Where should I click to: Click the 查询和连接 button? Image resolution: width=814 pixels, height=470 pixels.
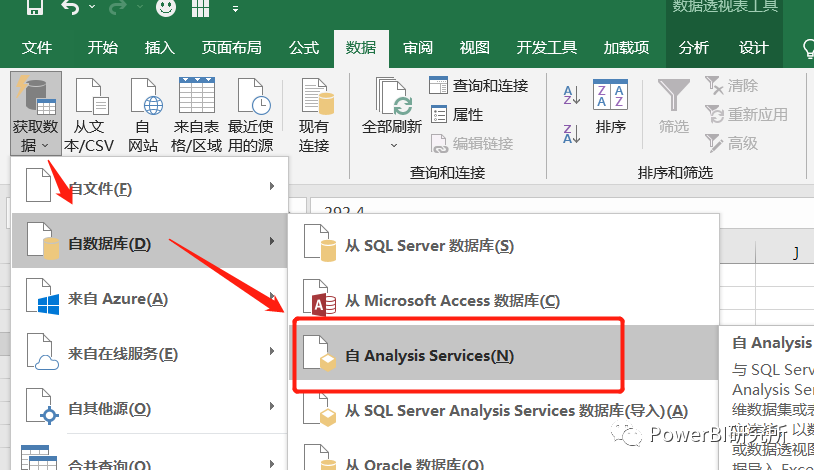[x=479, y=86]
